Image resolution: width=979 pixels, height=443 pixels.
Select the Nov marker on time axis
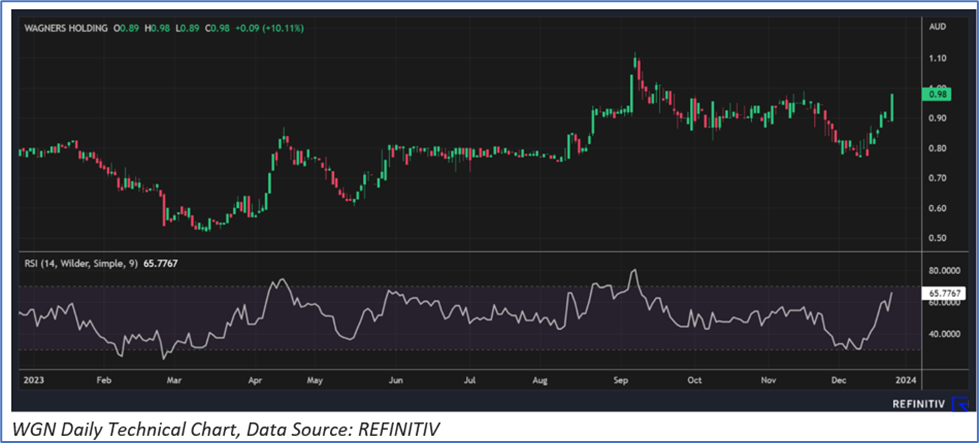(x=769, y=381)
